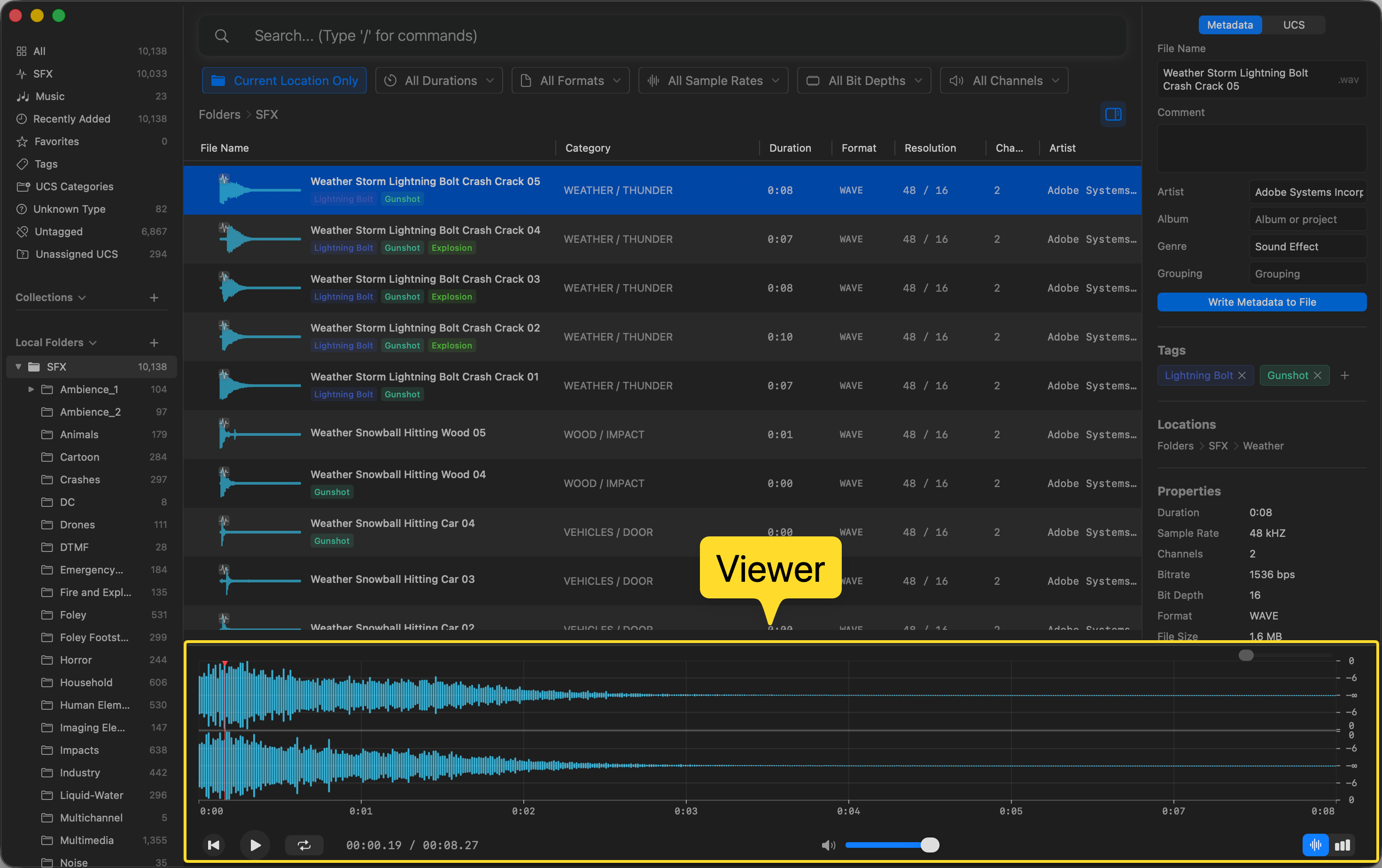
Task: Play the selected sound in viewer
Action: 256,845
